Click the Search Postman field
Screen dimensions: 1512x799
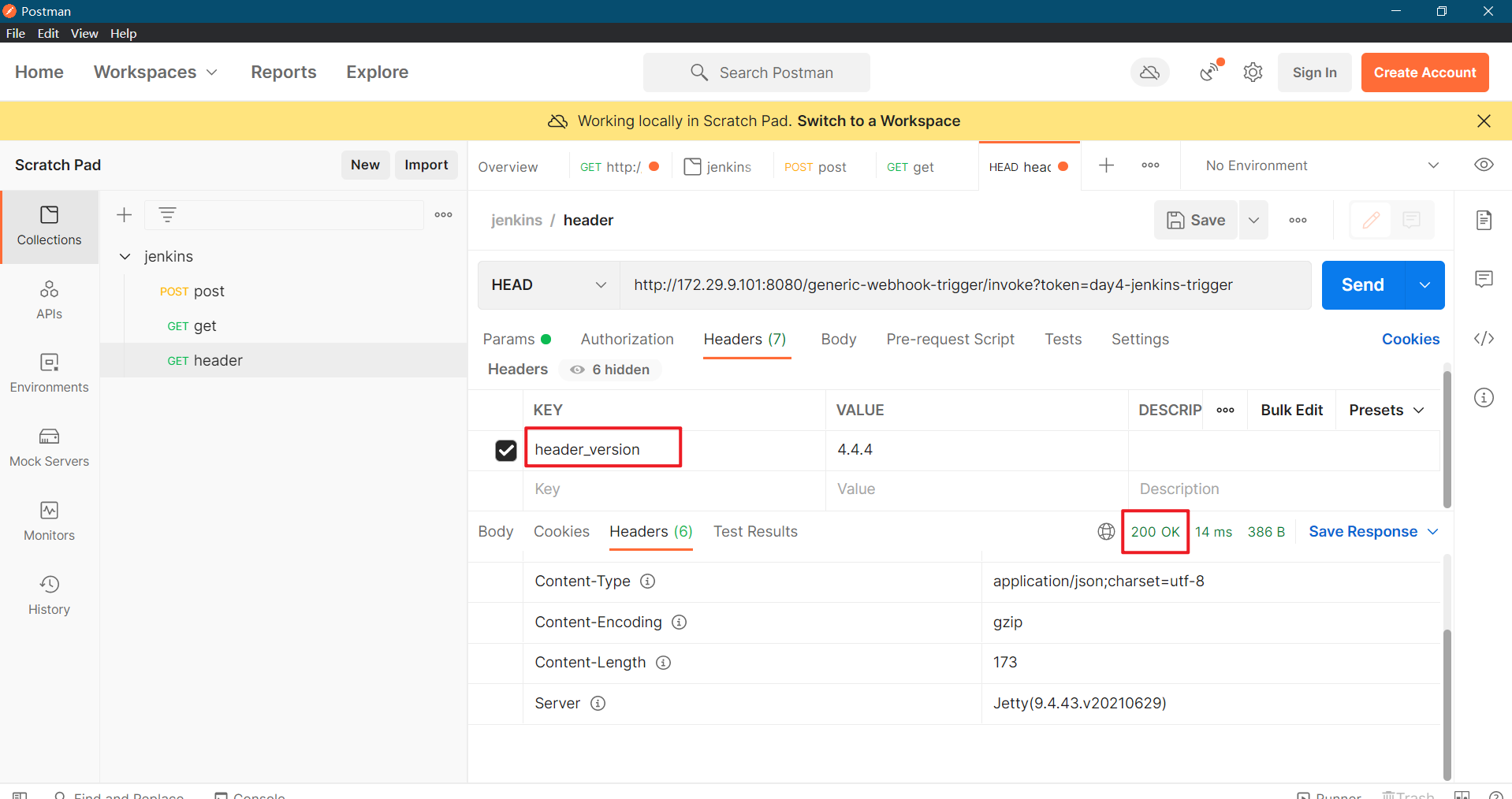click(x=757, y=72)
